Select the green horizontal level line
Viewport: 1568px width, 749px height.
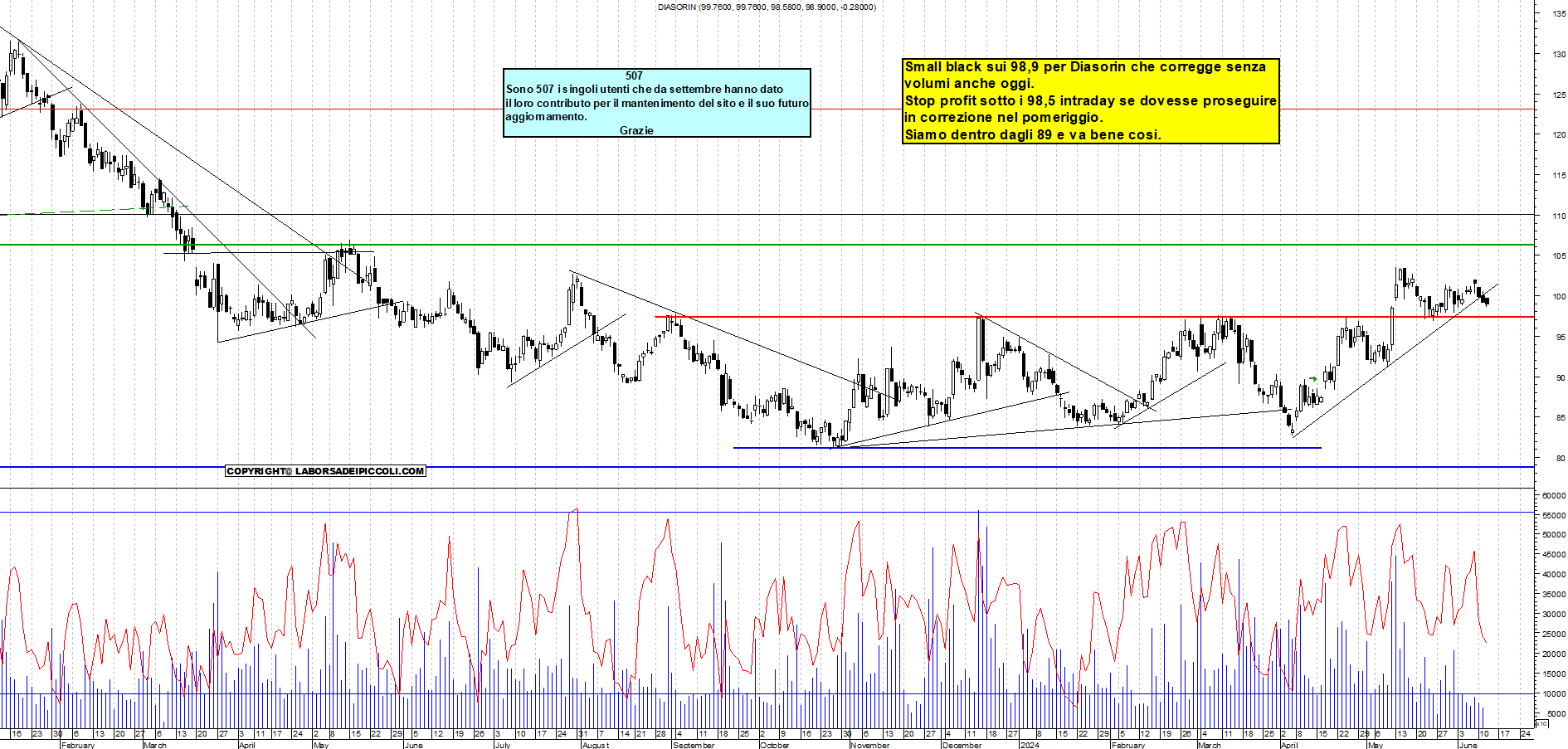(x=767, y=245)
